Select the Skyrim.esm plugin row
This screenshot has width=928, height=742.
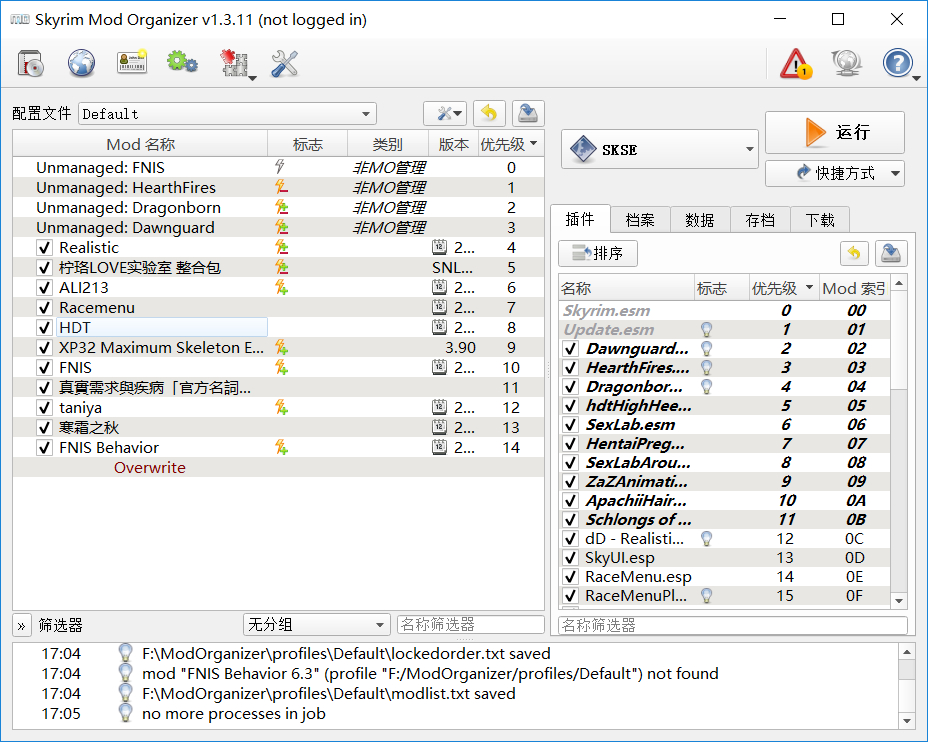[724, 311]
